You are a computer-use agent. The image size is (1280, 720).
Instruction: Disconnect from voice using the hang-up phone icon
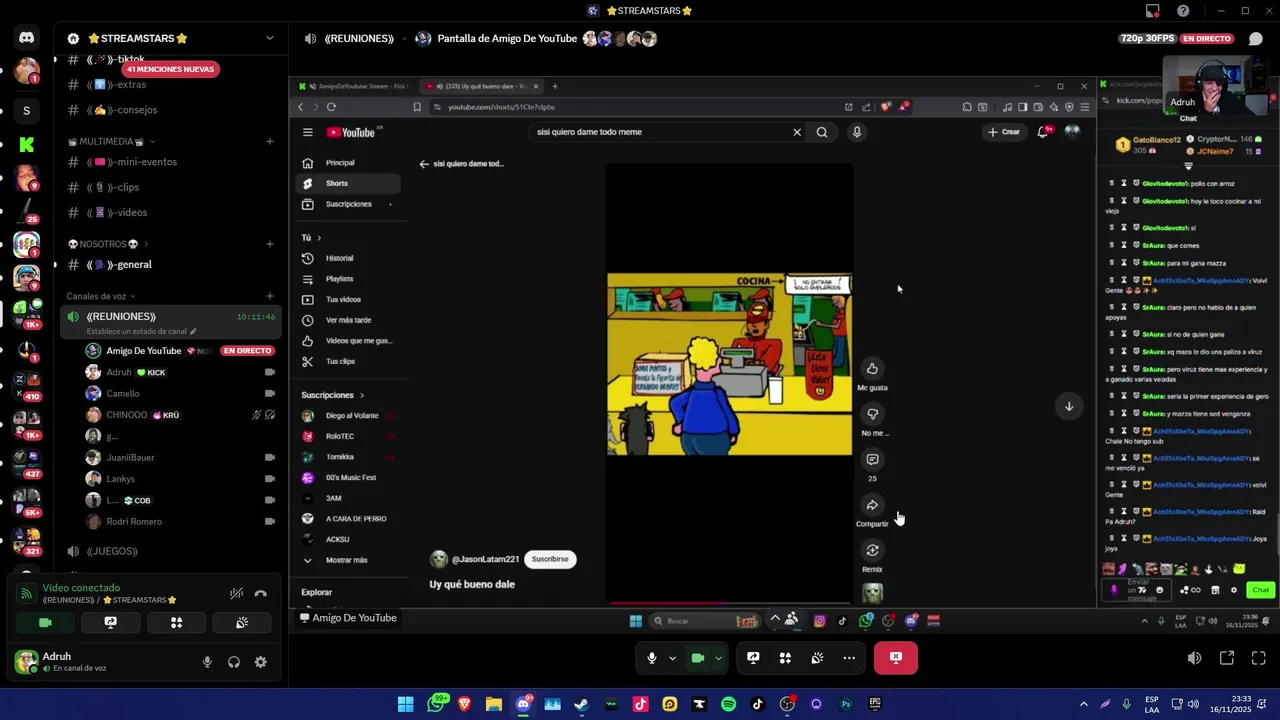(261, 593)
